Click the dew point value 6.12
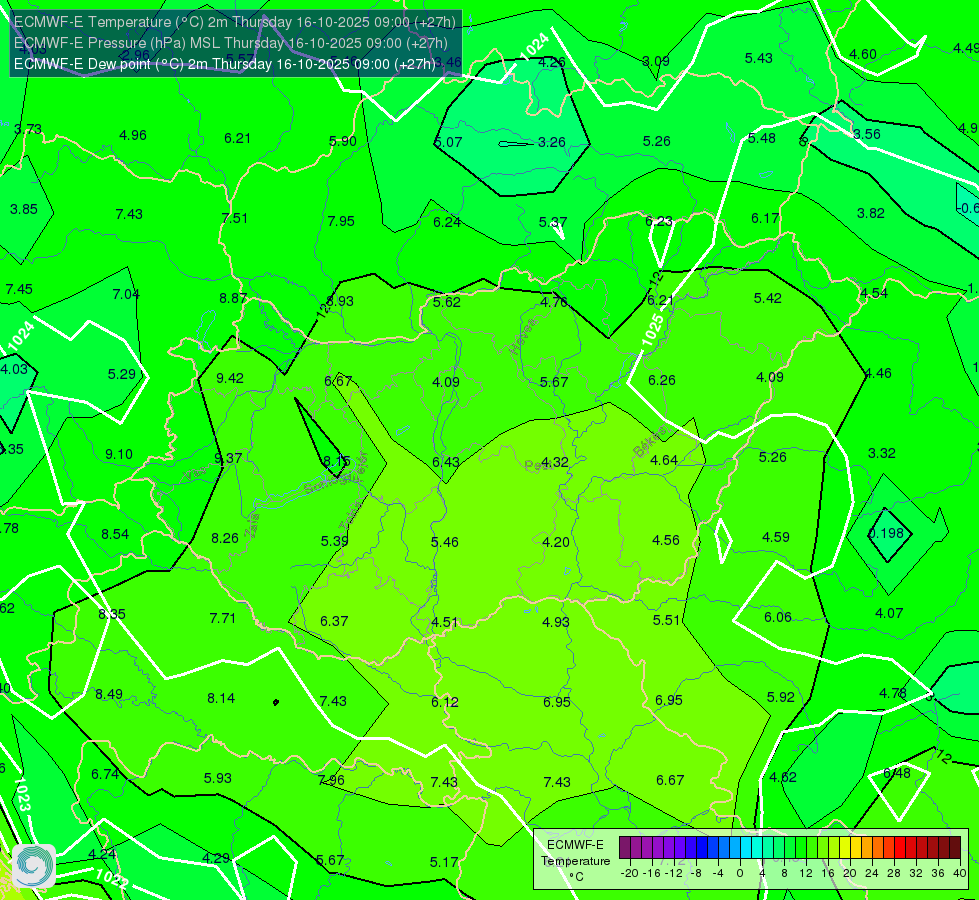The image size is (979, 900). [445, 703]
